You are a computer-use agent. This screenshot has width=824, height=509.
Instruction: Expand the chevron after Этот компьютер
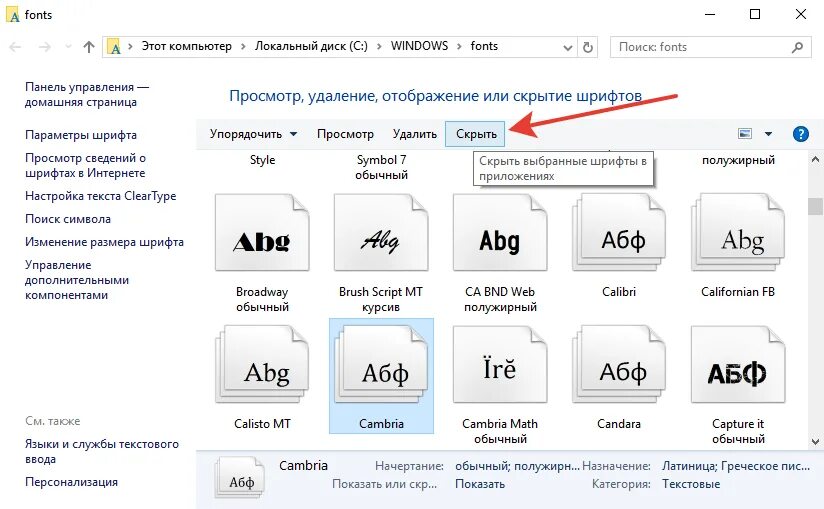[x=243, y=47]
